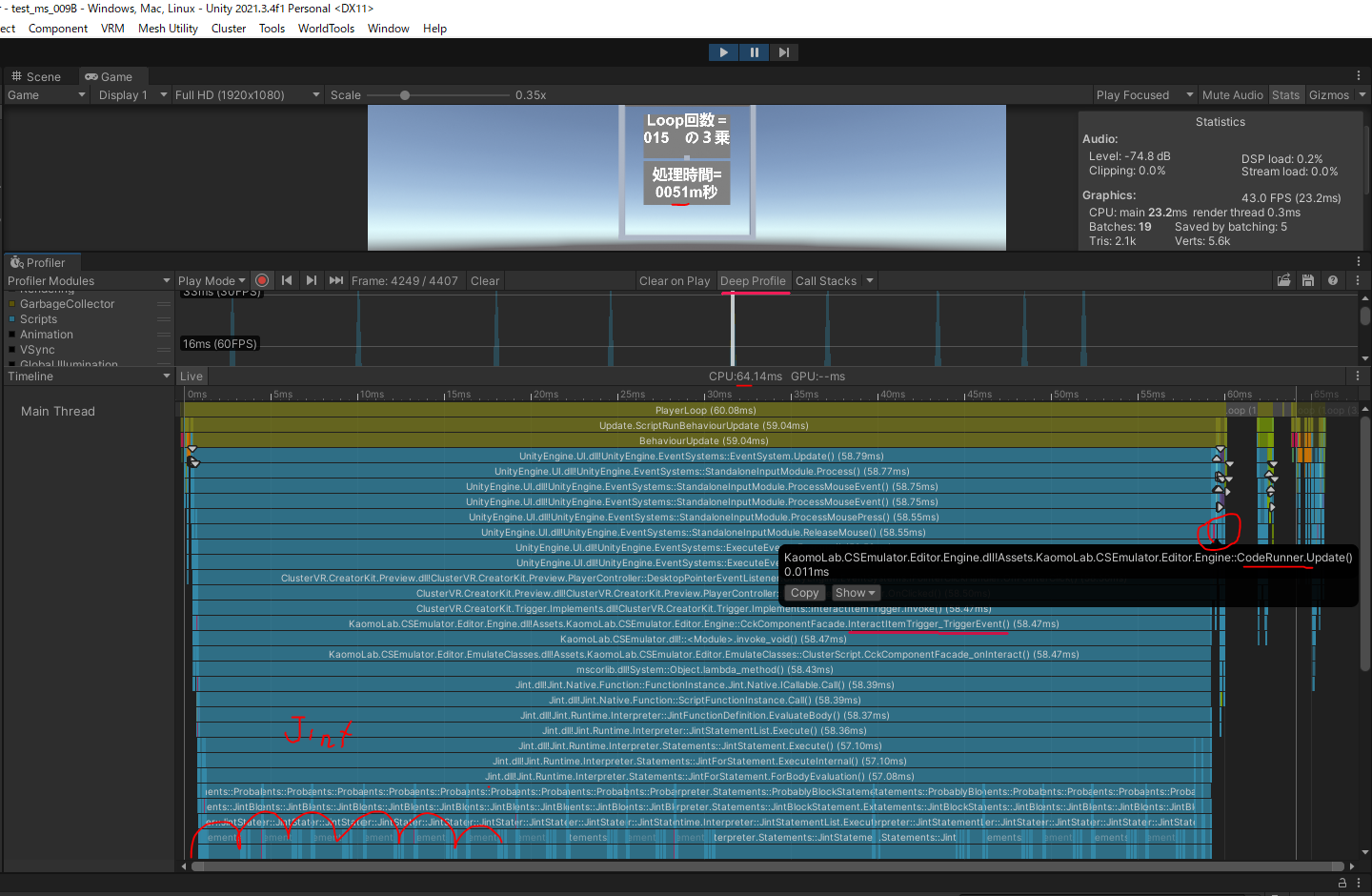The height and width of the screenshot is (896, 1372).
Task: Grab the Scripts row reorder handle
Action: (x=164, y=319)
